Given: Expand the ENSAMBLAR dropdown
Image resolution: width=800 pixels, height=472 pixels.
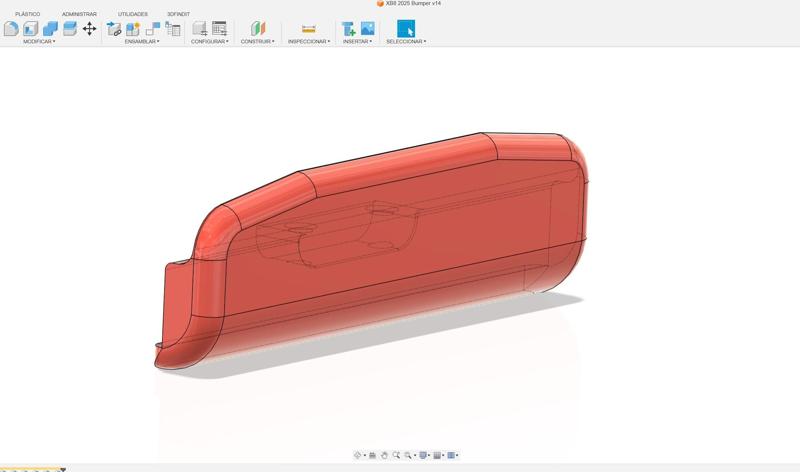Looking at the screenshot, I should (x=141, y=41).
